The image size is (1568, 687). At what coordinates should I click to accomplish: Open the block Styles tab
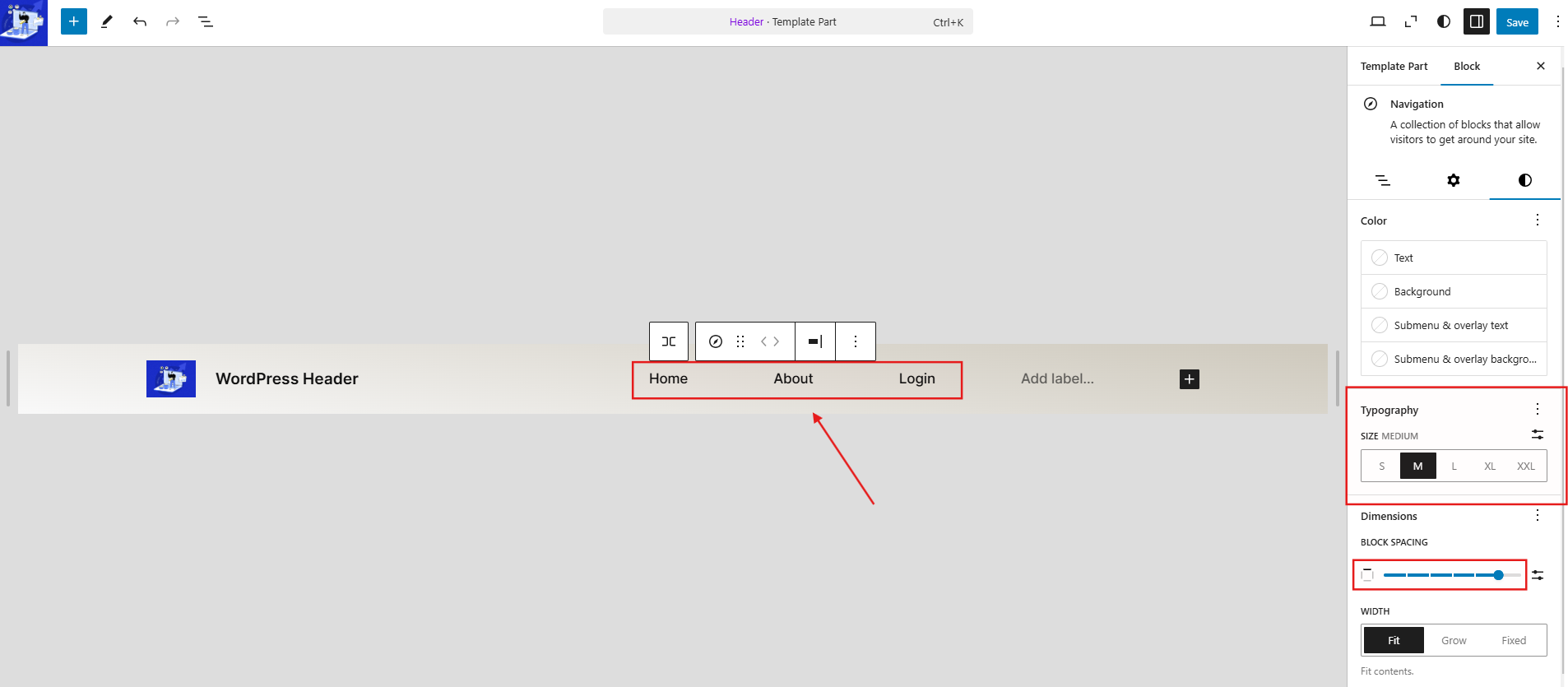pos(1525,180)
